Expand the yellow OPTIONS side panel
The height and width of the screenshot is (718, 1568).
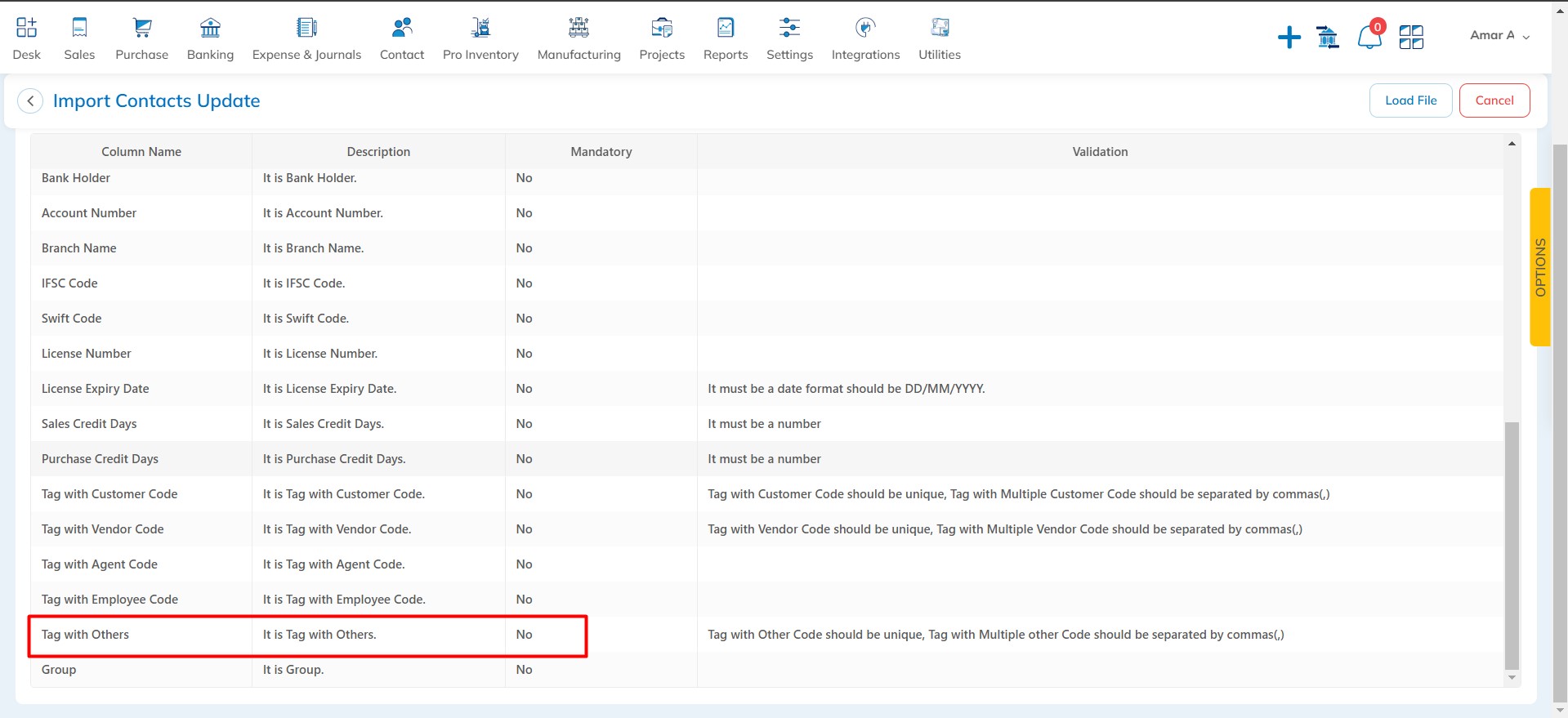(x=1540, y=267)
